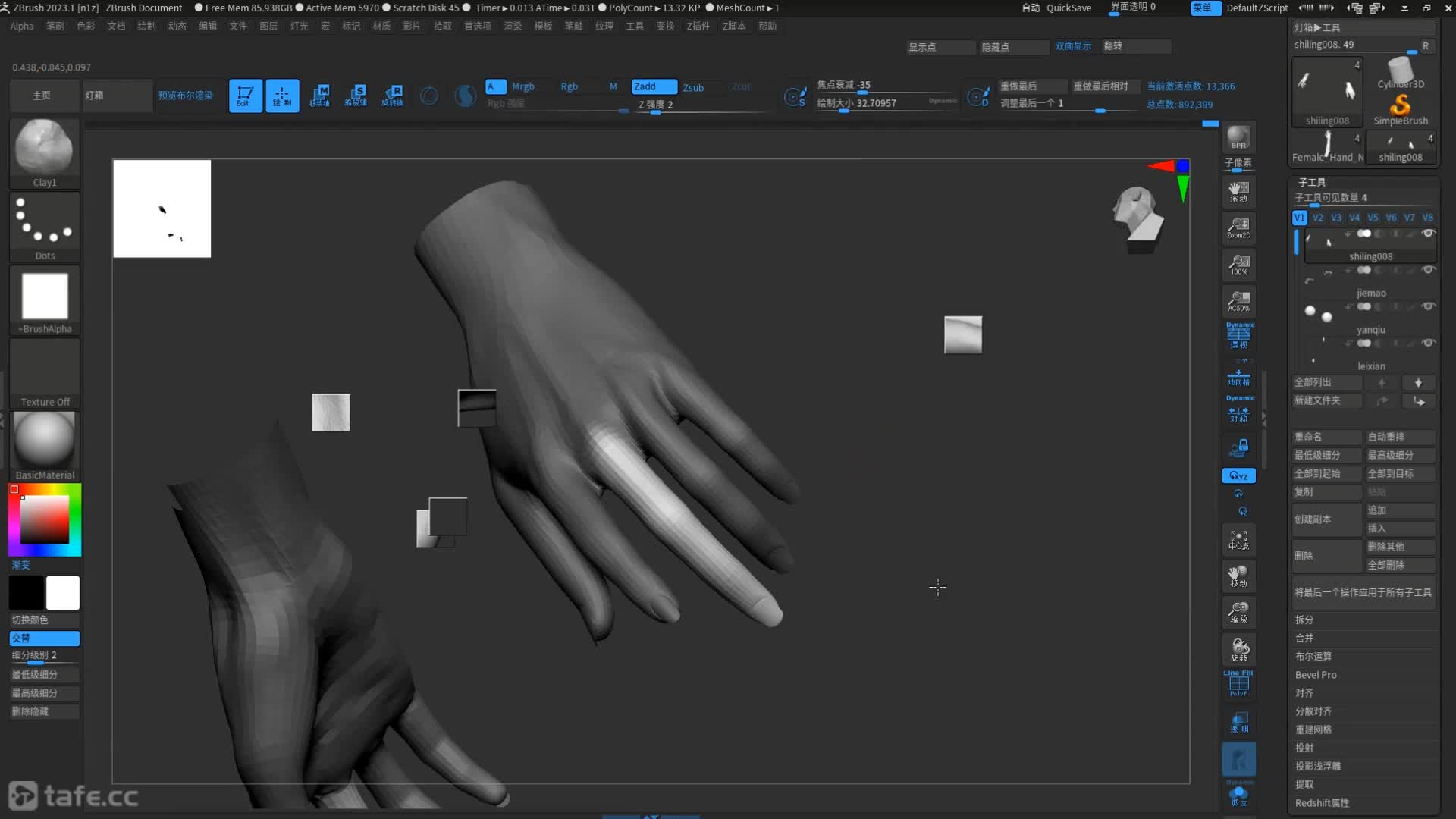
Task: Expand the 提取 Extract section
Action: pos(1304,784)
